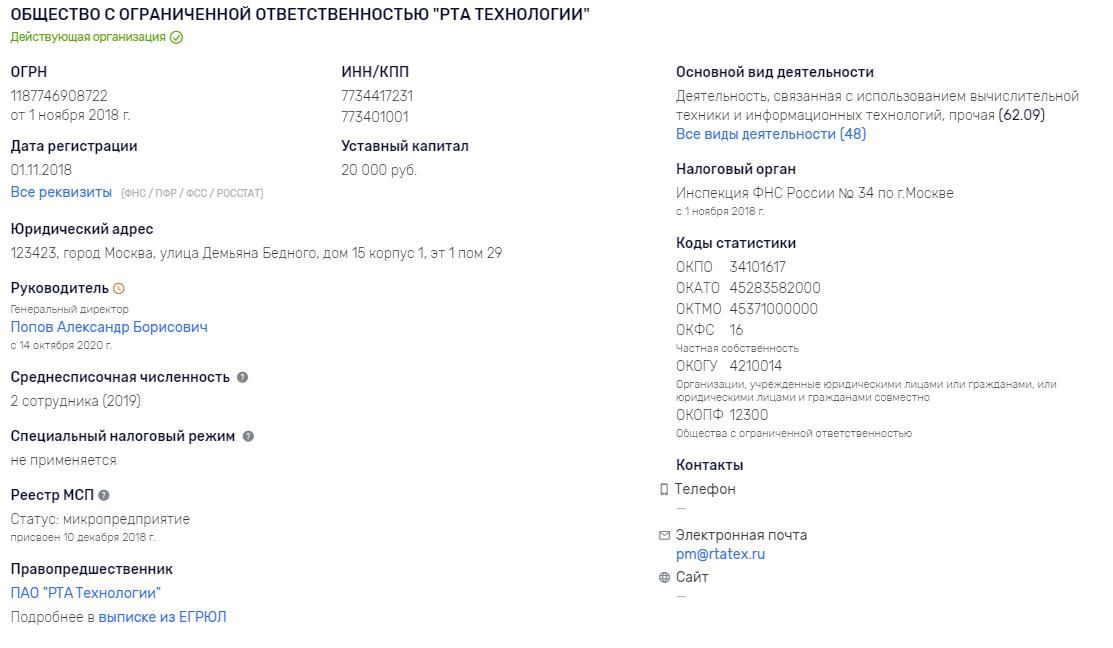Click the clock icon next to Руководитель
This screenshot has width=1113, height=648.
point(119,289)
